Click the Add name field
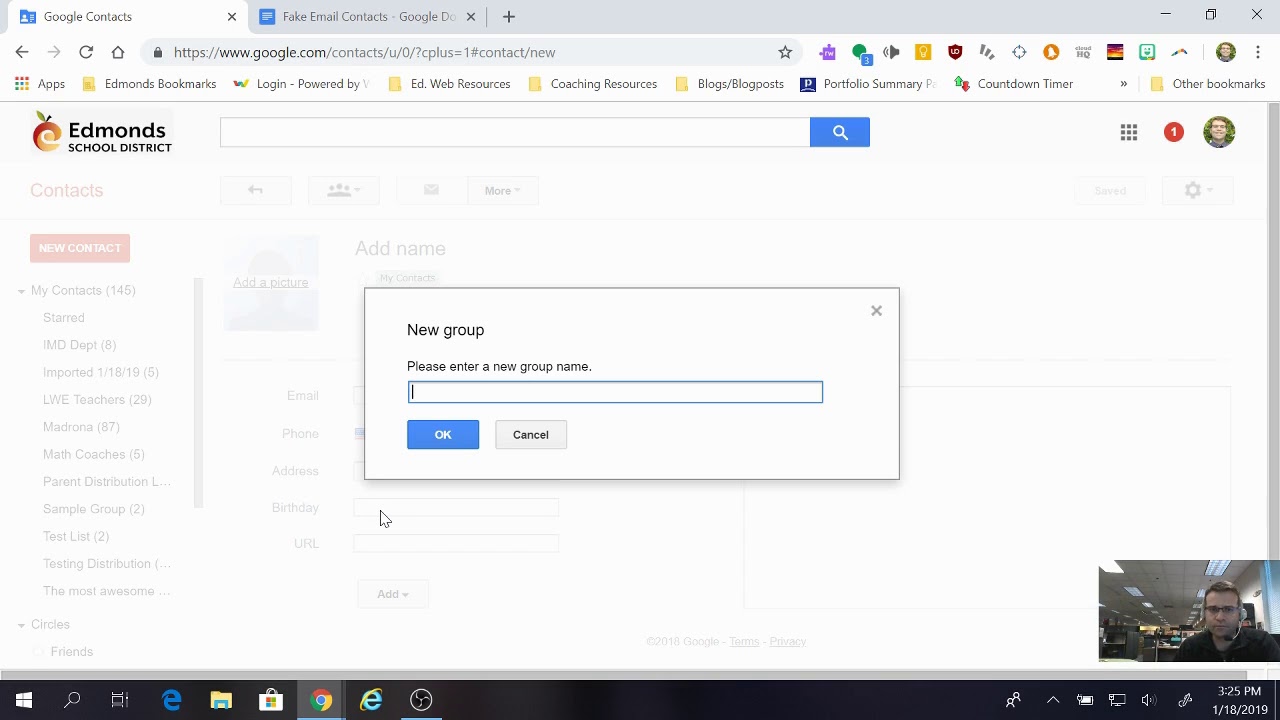Viewport: 1280px width, 720px height. pos(400,249)
